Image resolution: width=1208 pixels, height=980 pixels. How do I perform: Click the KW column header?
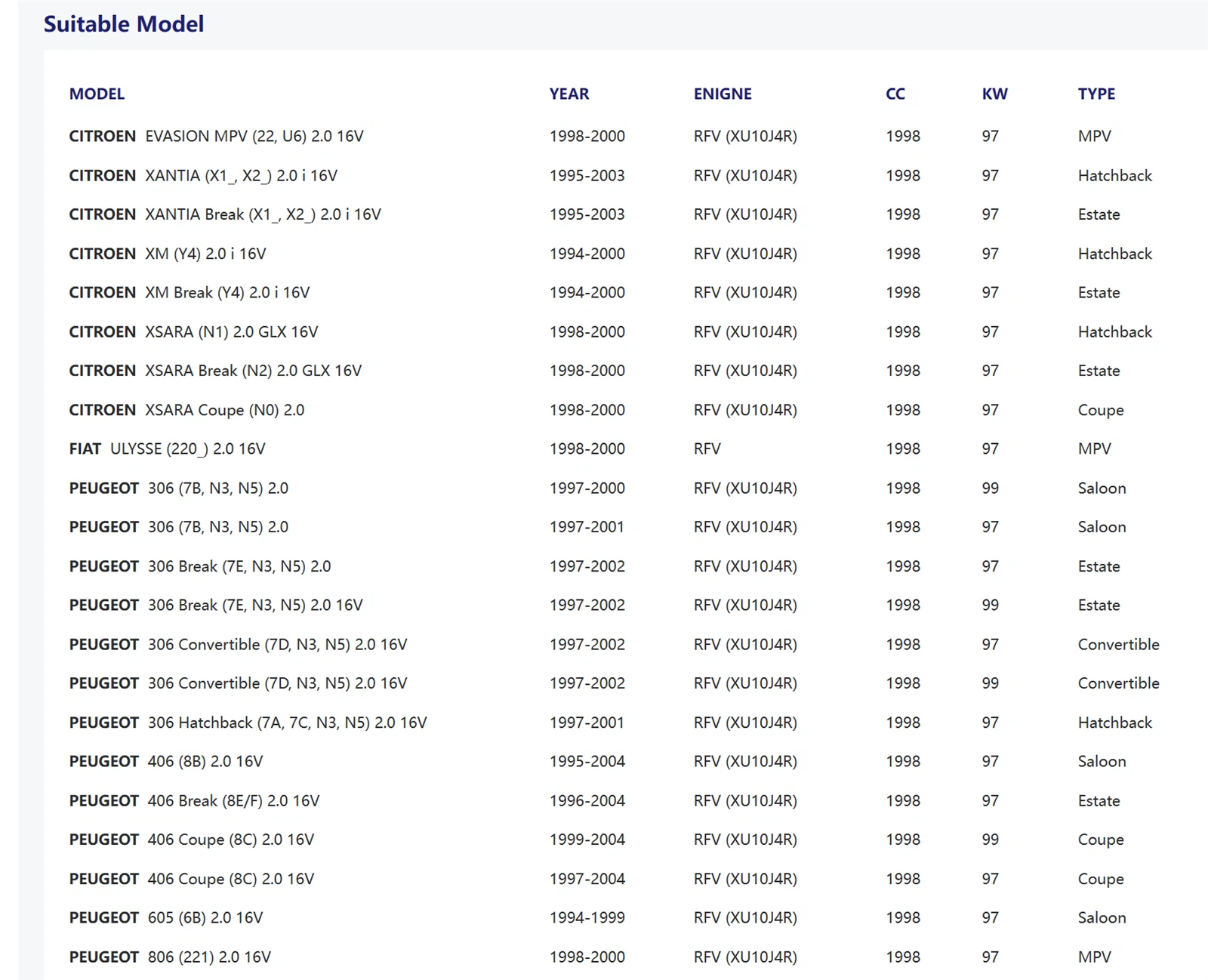click(994, 94)
